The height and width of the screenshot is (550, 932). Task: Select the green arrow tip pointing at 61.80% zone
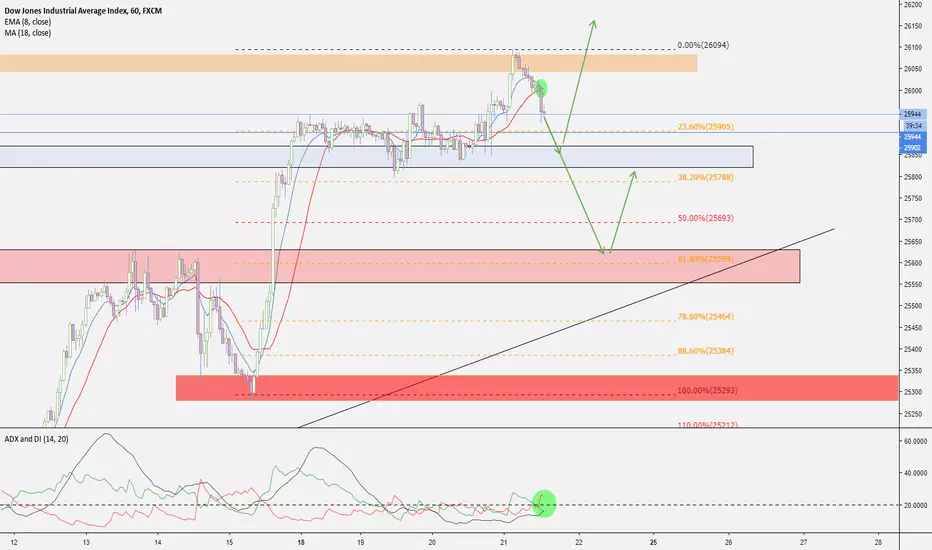pos(603,251)
